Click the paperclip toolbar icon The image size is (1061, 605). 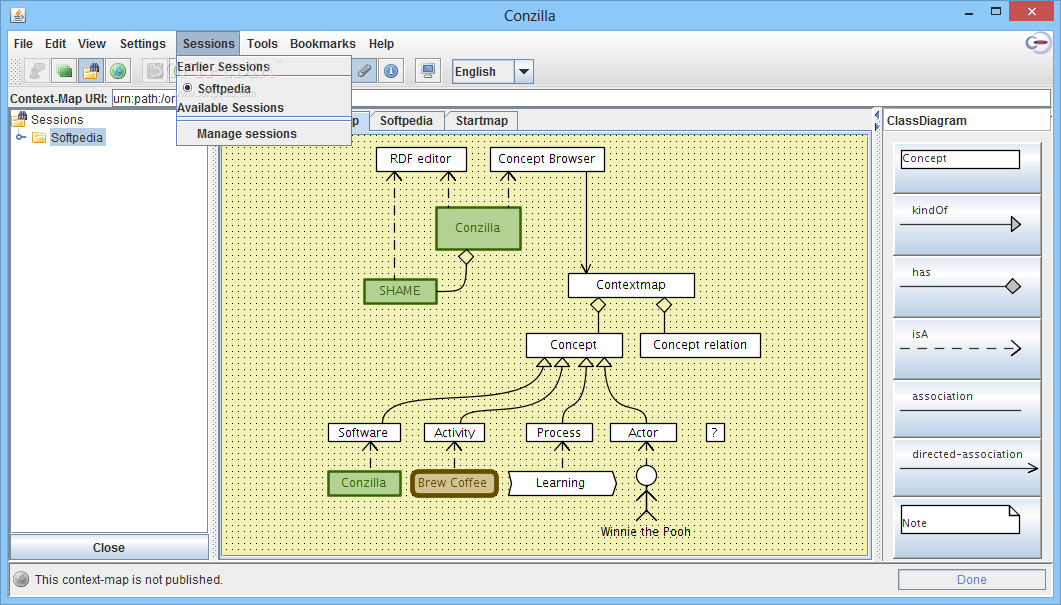coord(364,71)
